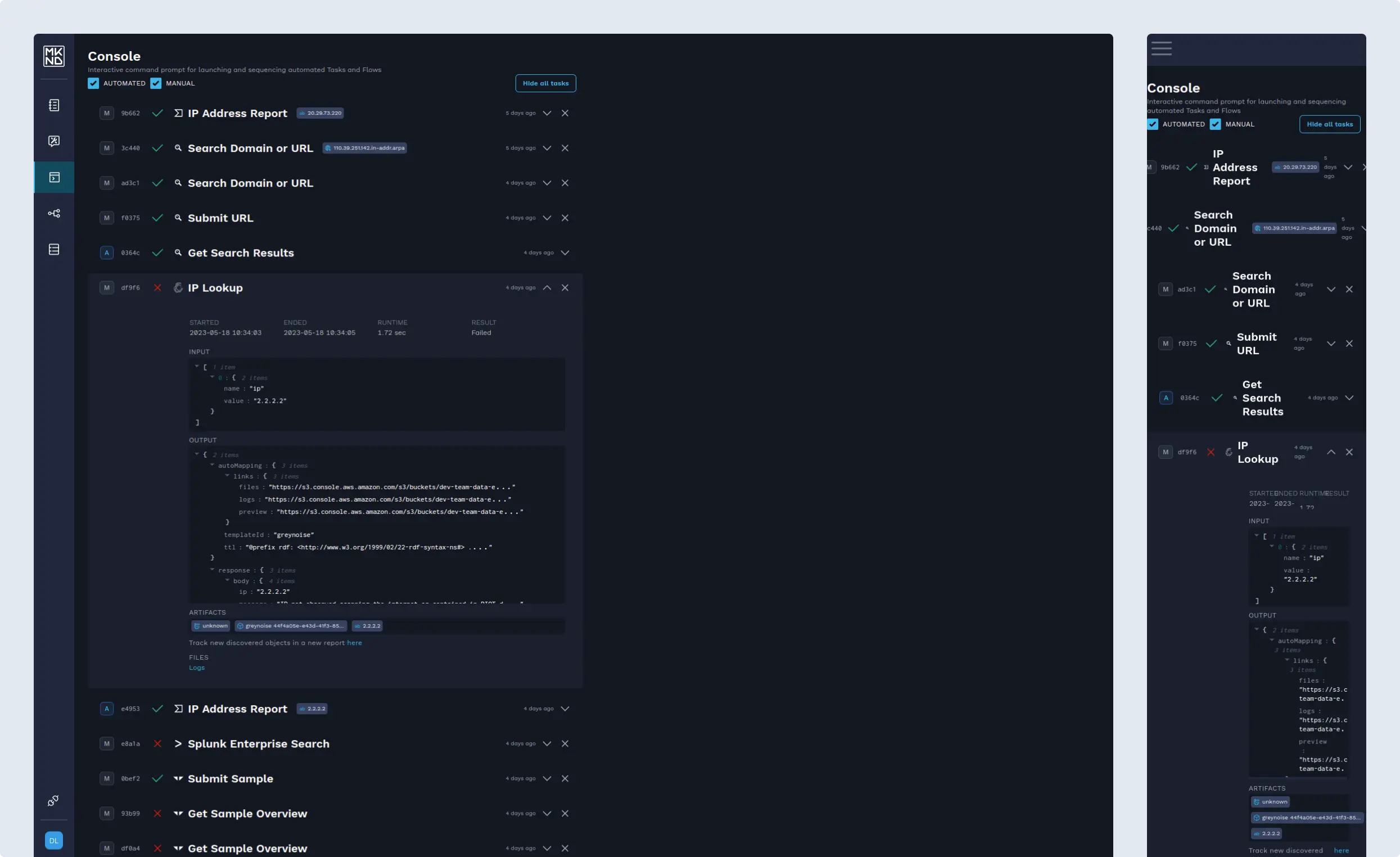Image resolution: width=1400 pixels, height=857 pixels.
Task: Uncheck the MANUAL filter checkbox
Action: click(156, 83)
